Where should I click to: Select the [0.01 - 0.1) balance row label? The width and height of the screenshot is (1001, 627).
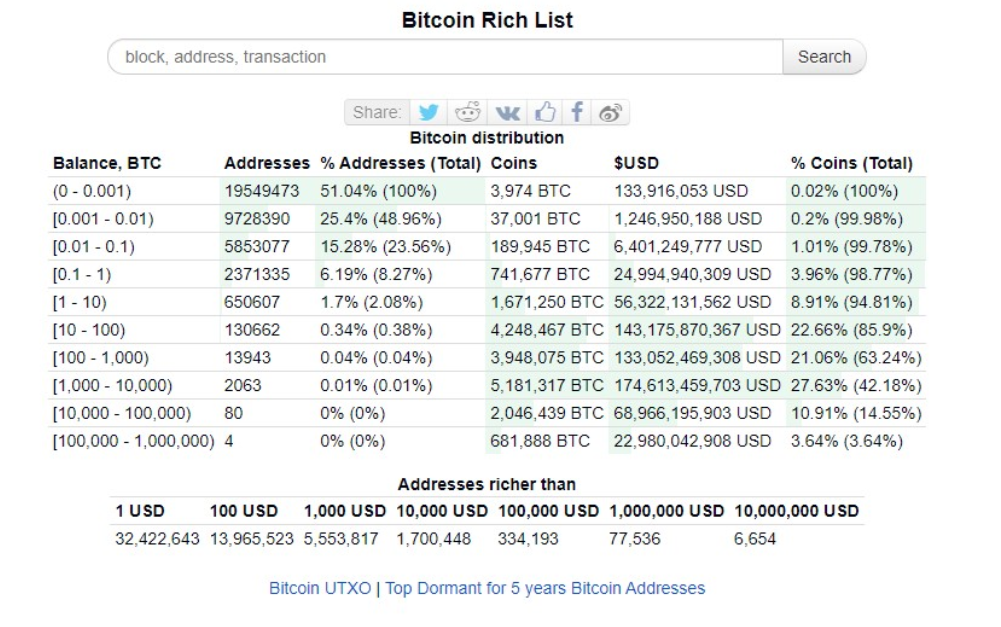[94, 246]
